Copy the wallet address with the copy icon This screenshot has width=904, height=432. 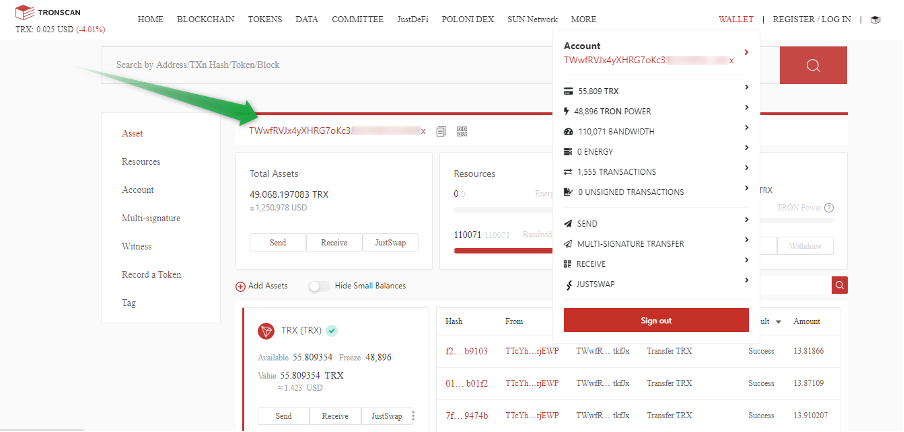click(441, 131)
